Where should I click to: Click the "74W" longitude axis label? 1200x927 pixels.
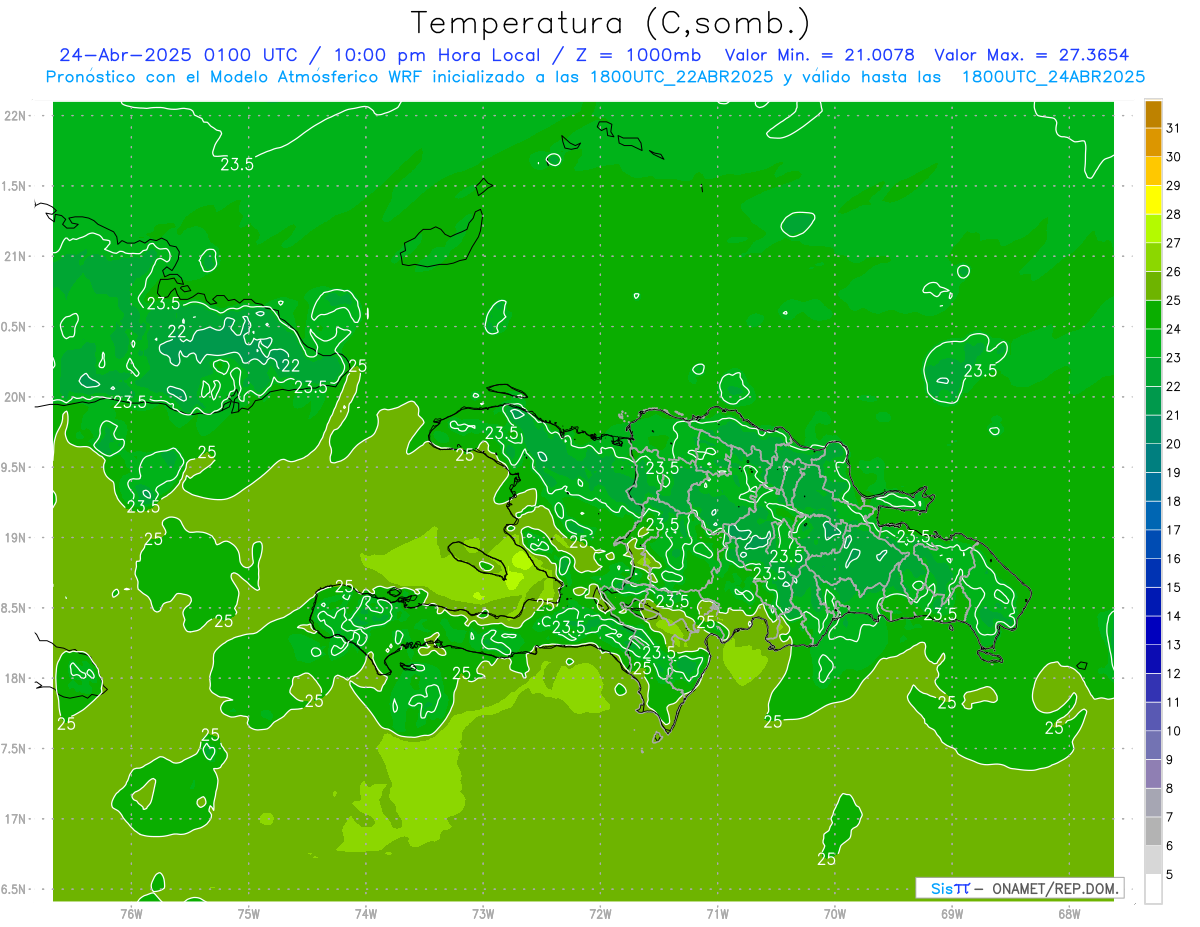(x=366, y=914)
